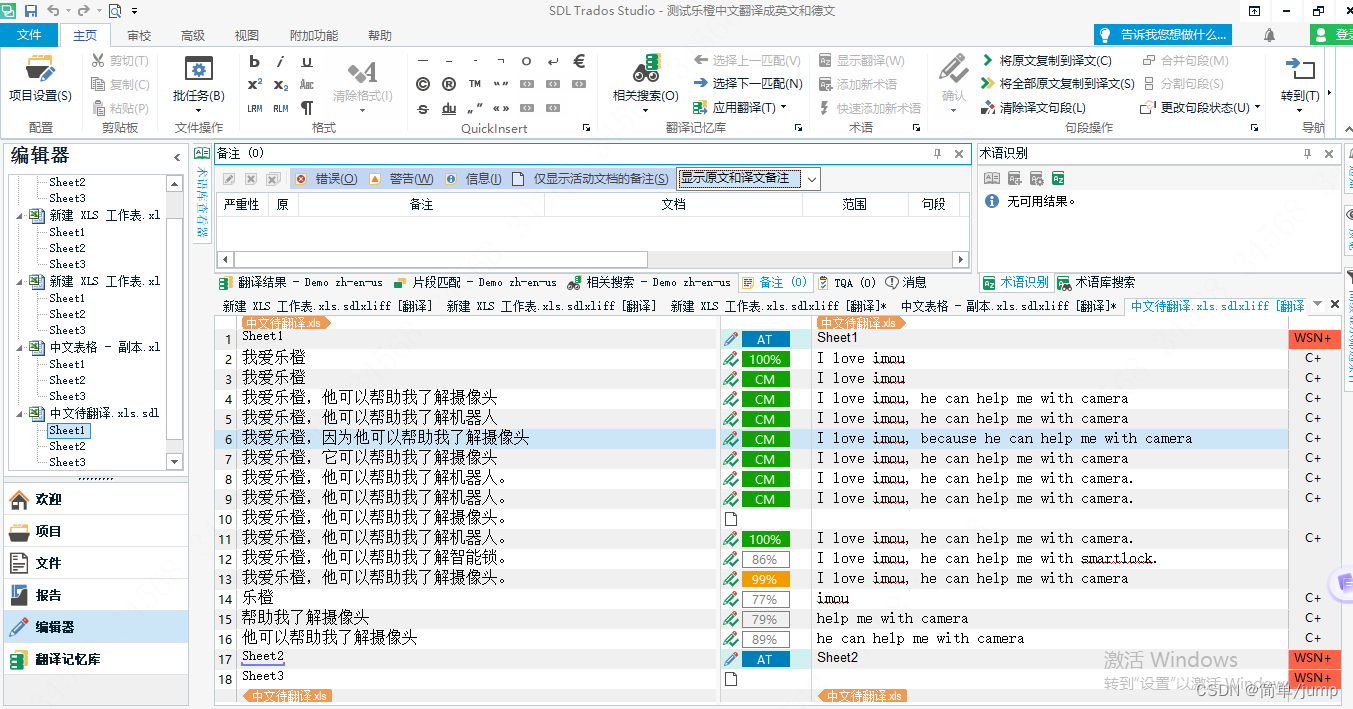Click orange 99% match score of segment 13

click(x=765, y=579)
